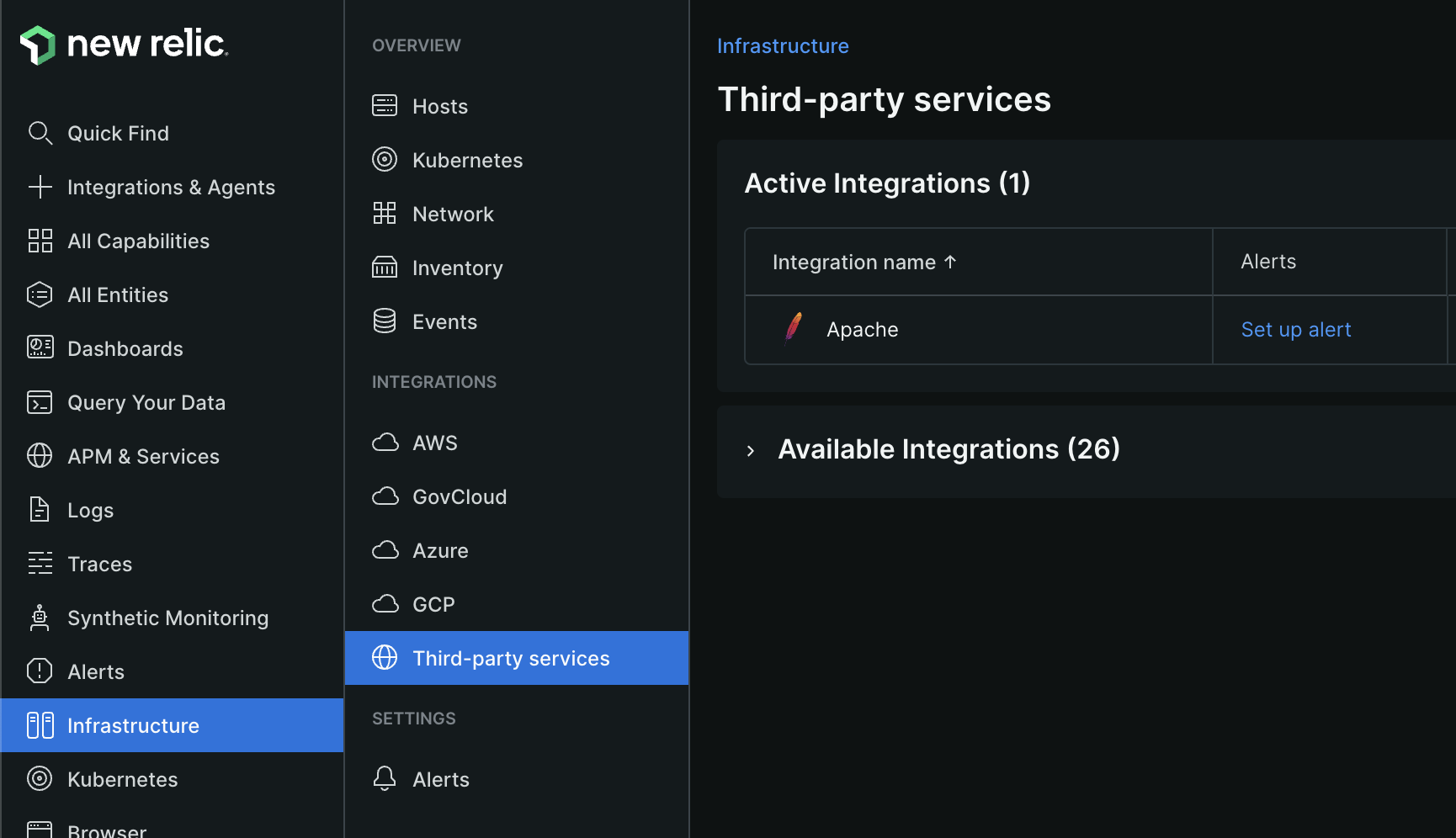Image resolution: width=1456 pixels, height=838 pixels.
Task: Click the GovCloud cloud icon
Action: [385, 496]
